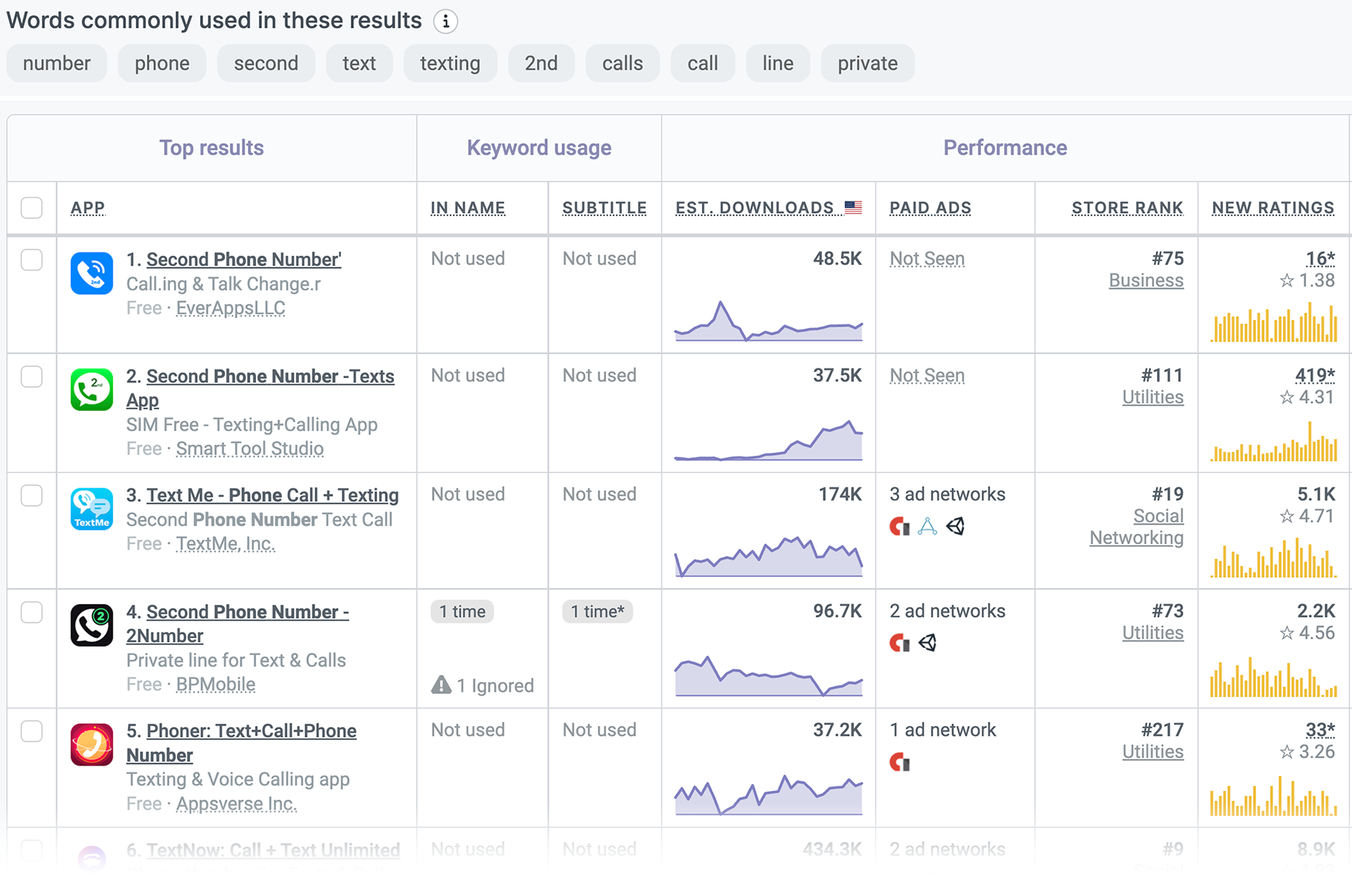1352x896 pixels.
Task: Select the 'phone' keyword chip
Action: [x=162, y=63]
